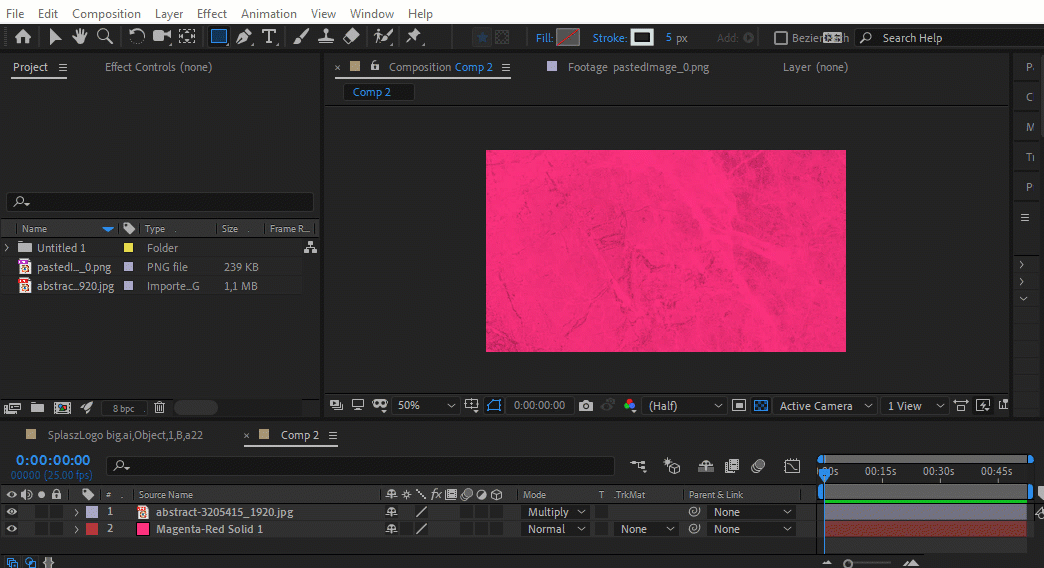Delete selected project item with trash icon
1044x568 pixels.
tap(159, 408)
